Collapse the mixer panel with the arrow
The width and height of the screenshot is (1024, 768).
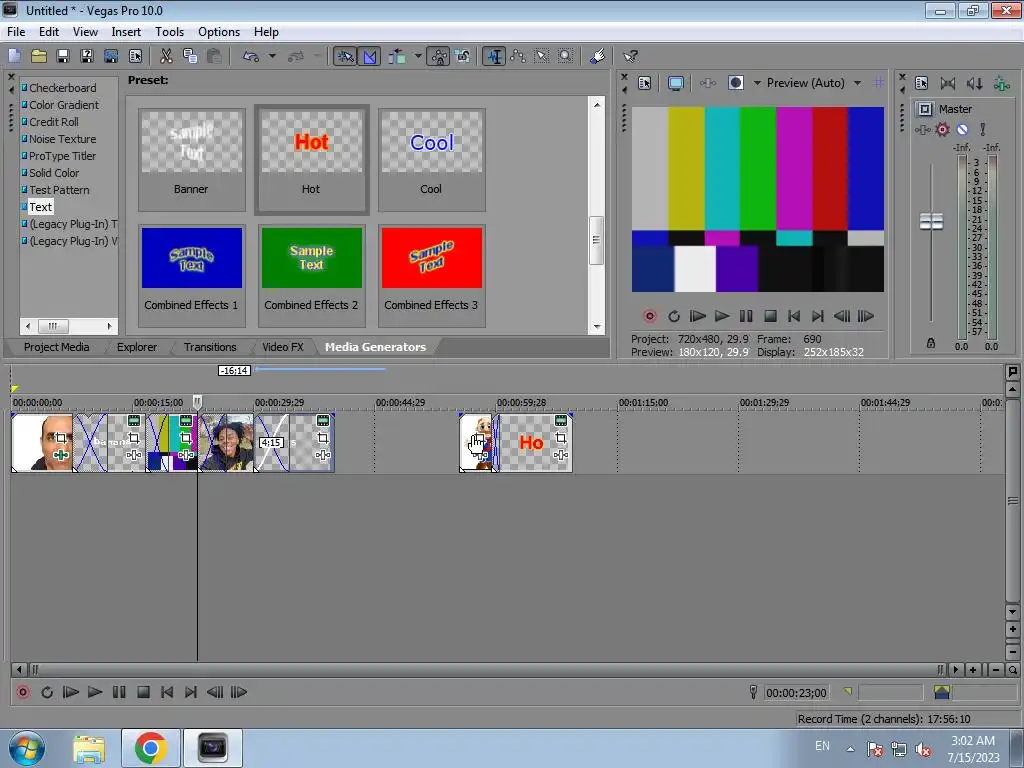903,90
